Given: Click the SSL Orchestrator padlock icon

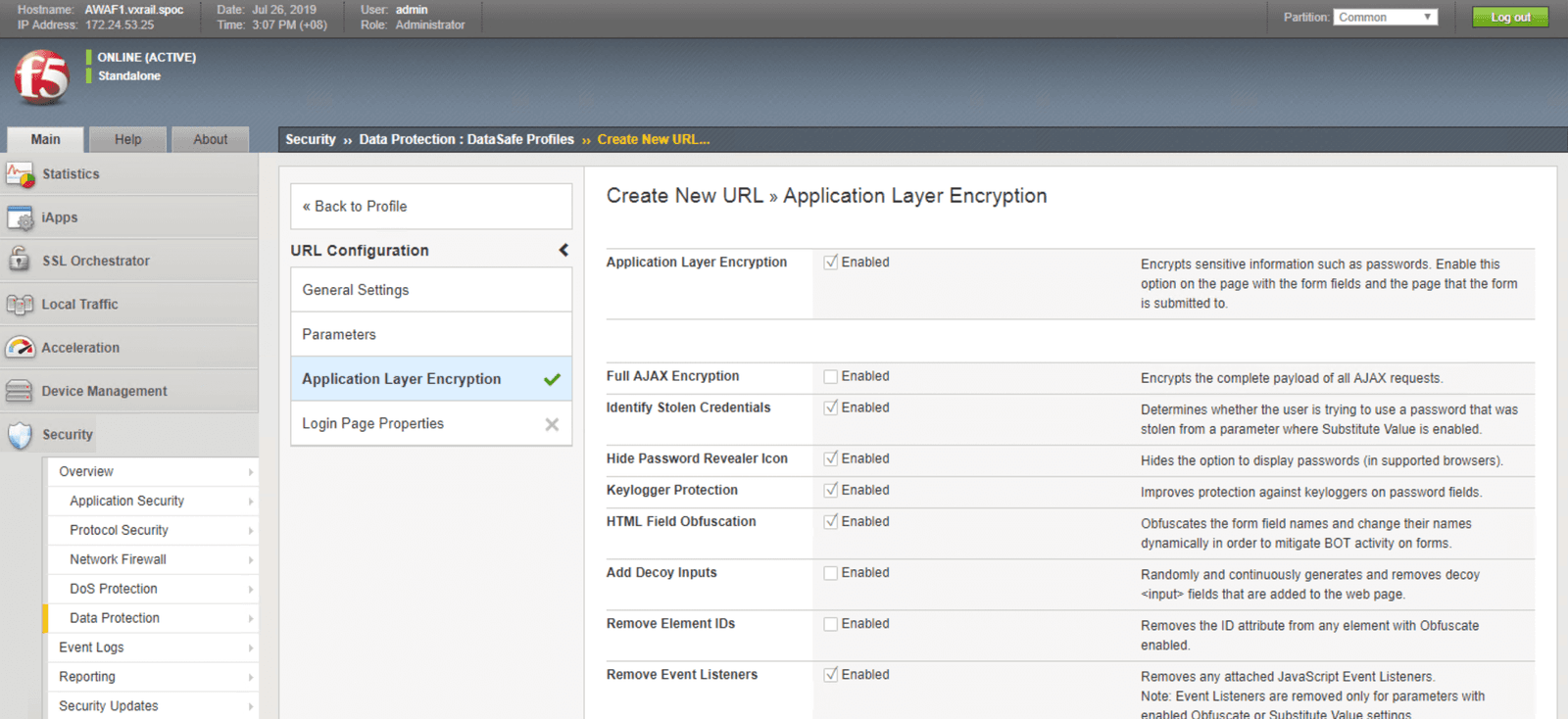Looking at the screenshot, I should point(20,260).
